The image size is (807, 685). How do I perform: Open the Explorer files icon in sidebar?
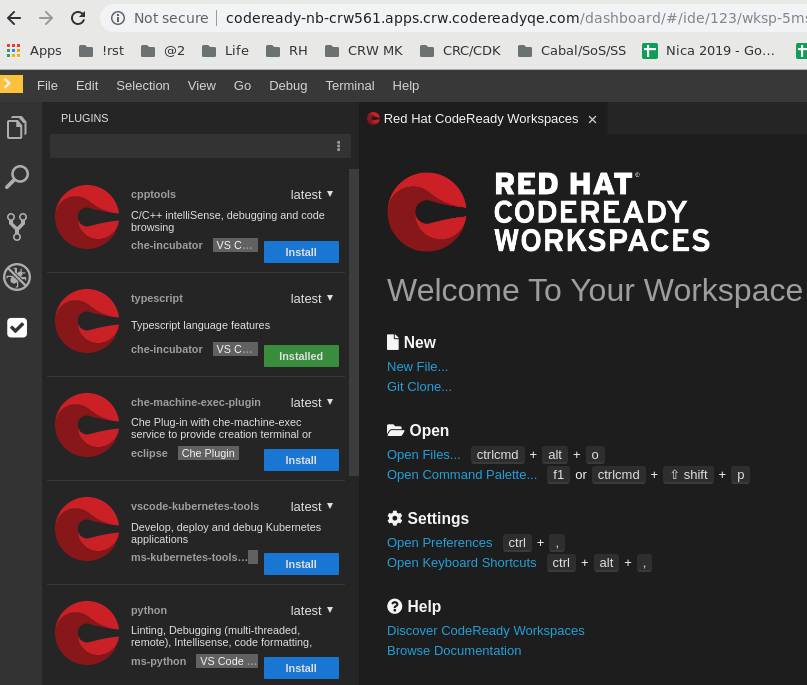click(x=16, y=127)
